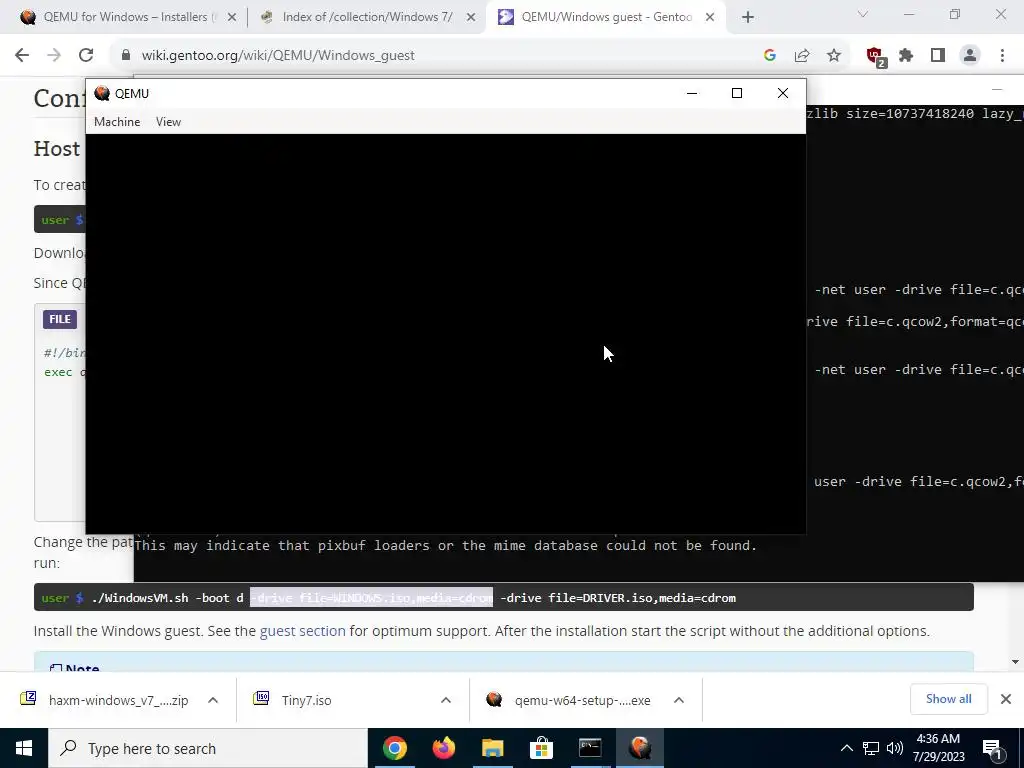The height and width of the screenshot is (768, 1024).
Task: Share this page icon
Action: 802,56
